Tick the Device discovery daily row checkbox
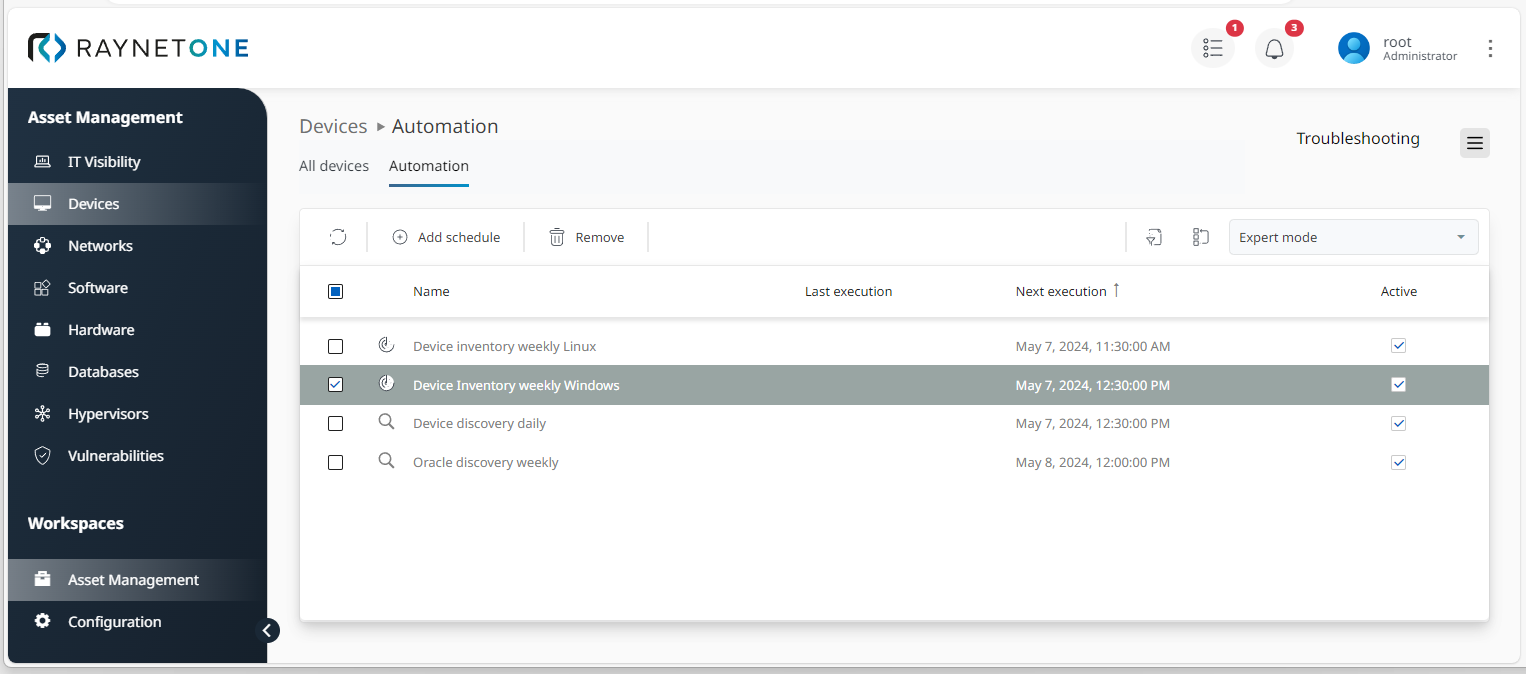 click(336, 424)
